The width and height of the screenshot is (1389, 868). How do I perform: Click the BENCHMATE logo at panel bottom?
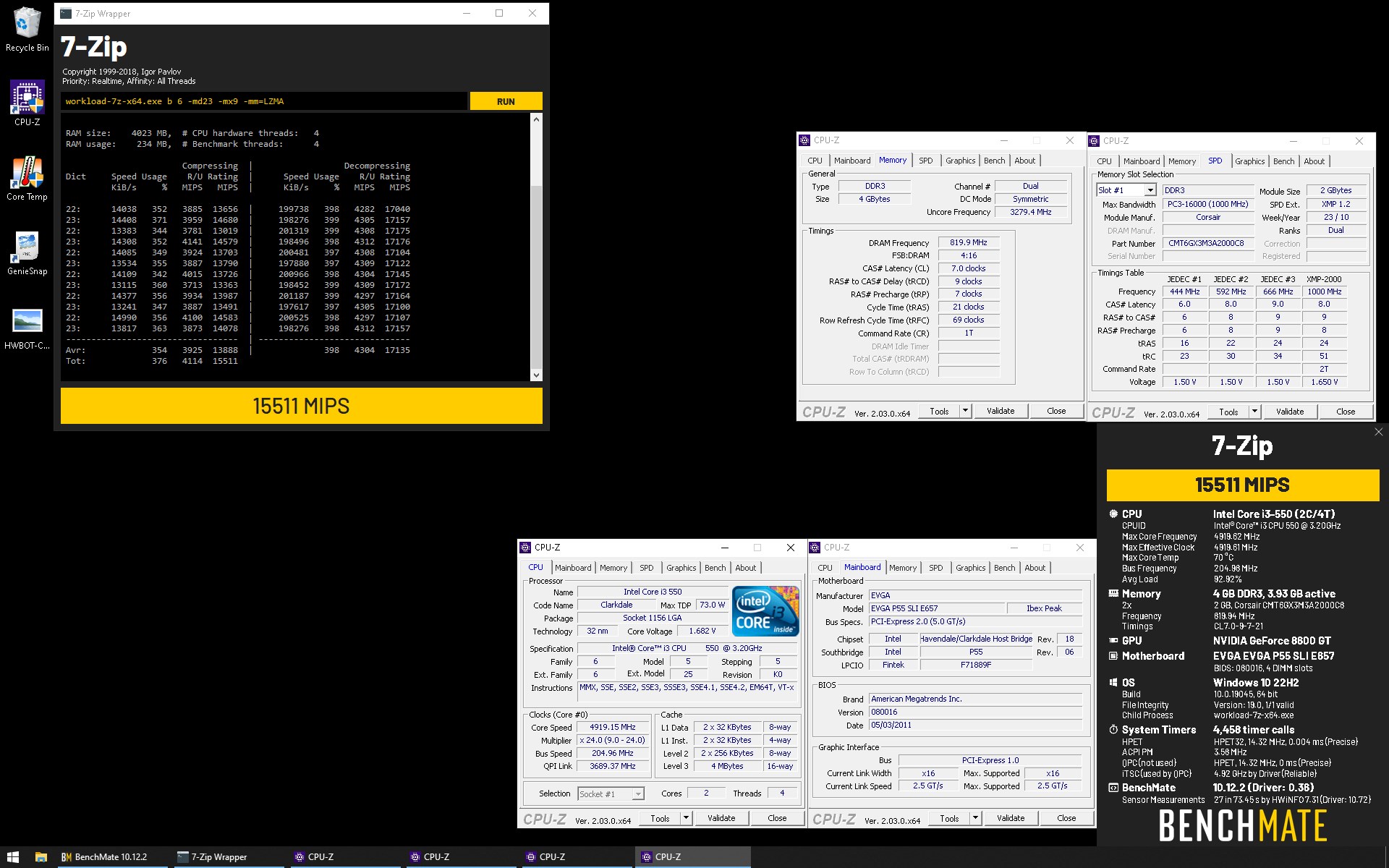click(1243, 826)
